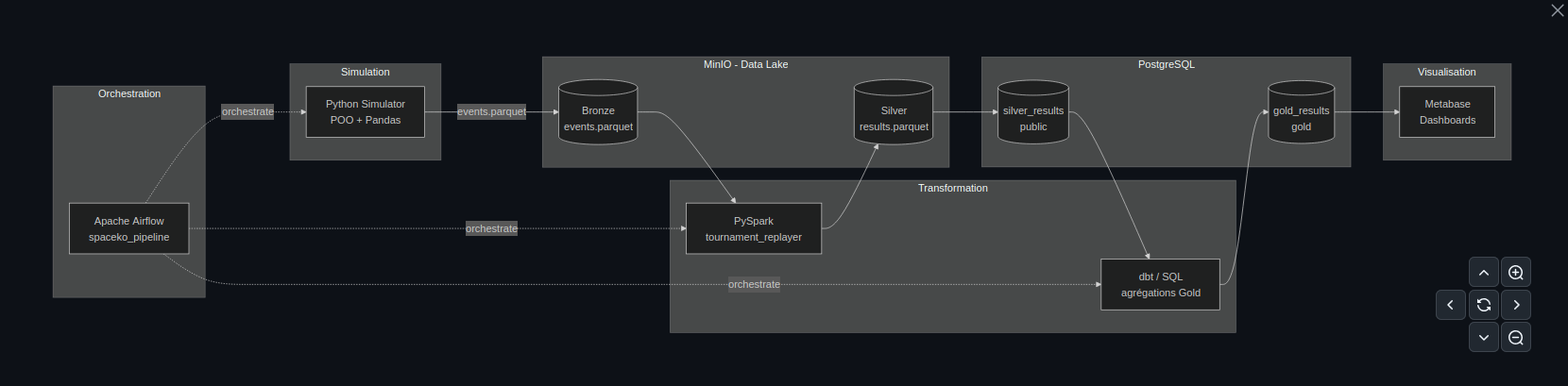
Task: Click the Visualisation group title
Action: point(1447,72)
